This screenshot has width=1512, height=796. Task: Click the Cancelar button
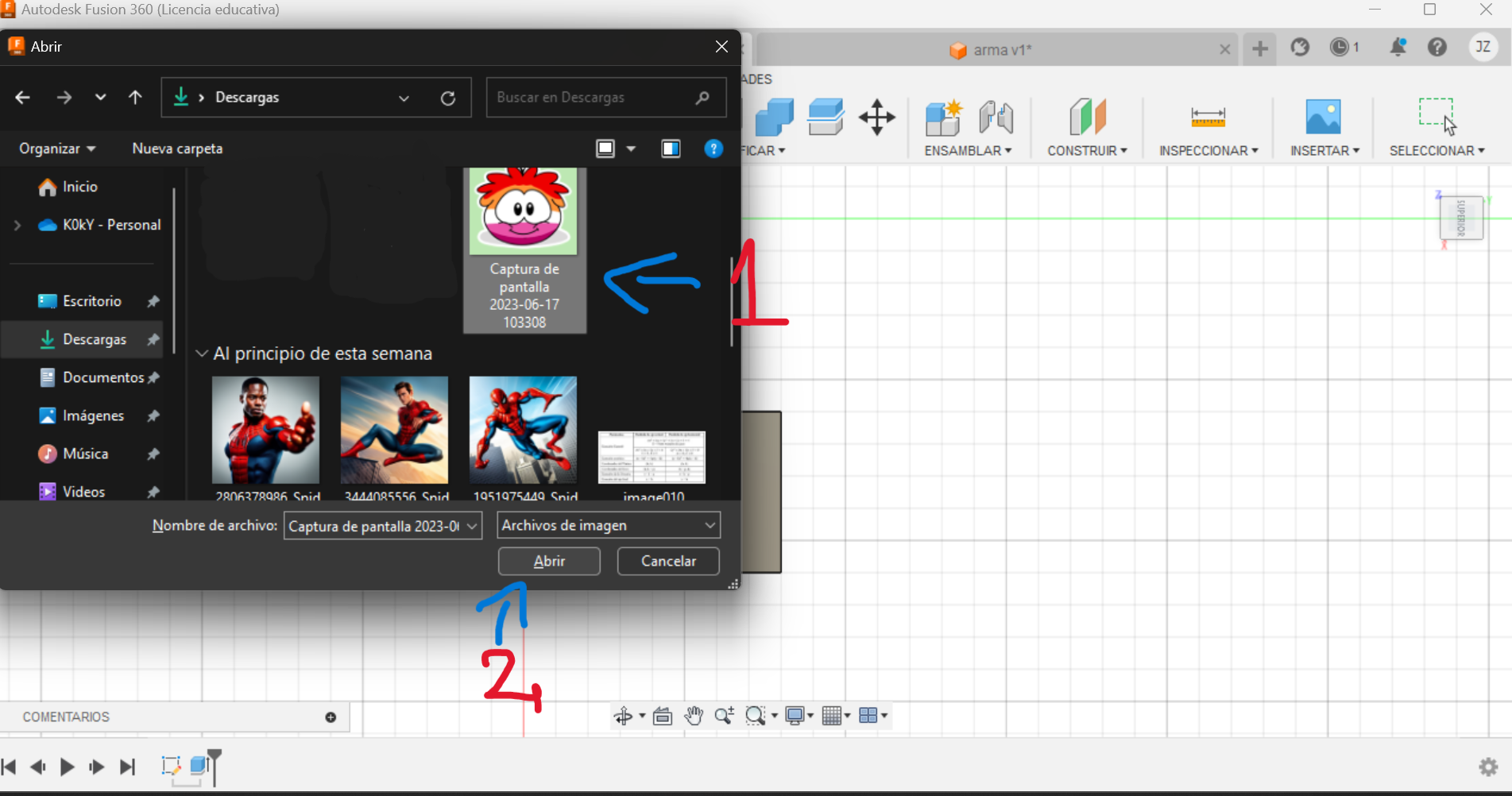click(668, 561)
